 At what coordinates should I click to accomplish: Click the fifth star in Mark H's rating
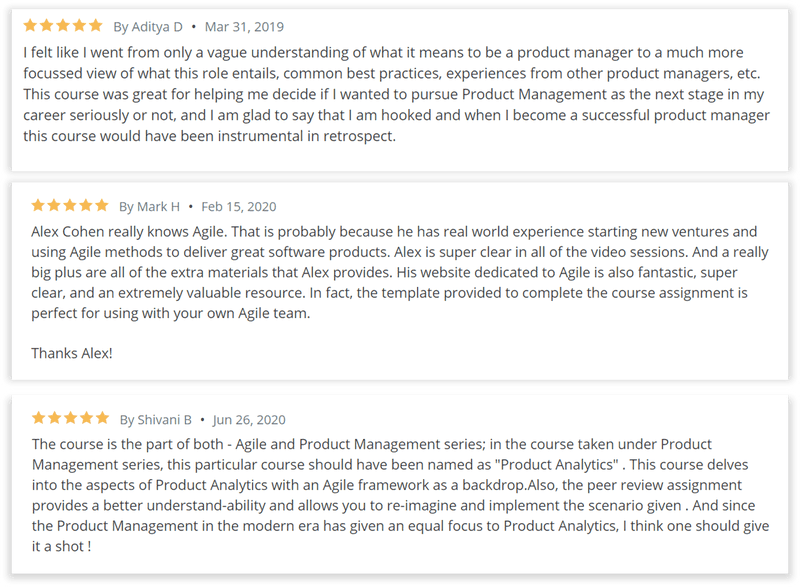coord(102,206)
